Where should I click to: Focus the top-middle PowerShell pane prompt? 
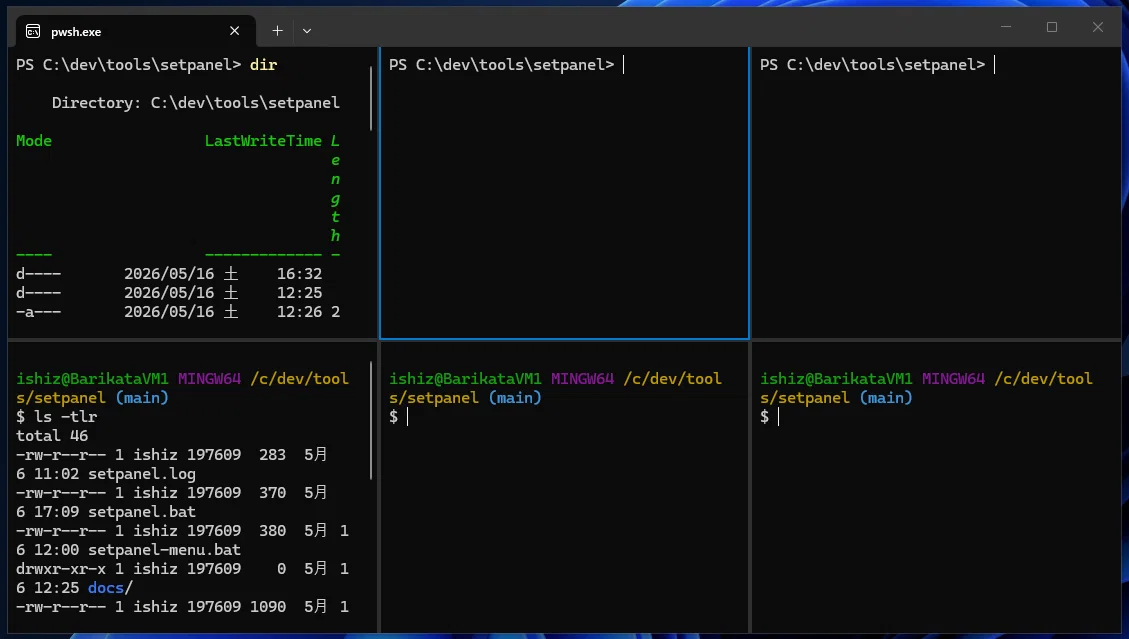[x=502, y=65]
